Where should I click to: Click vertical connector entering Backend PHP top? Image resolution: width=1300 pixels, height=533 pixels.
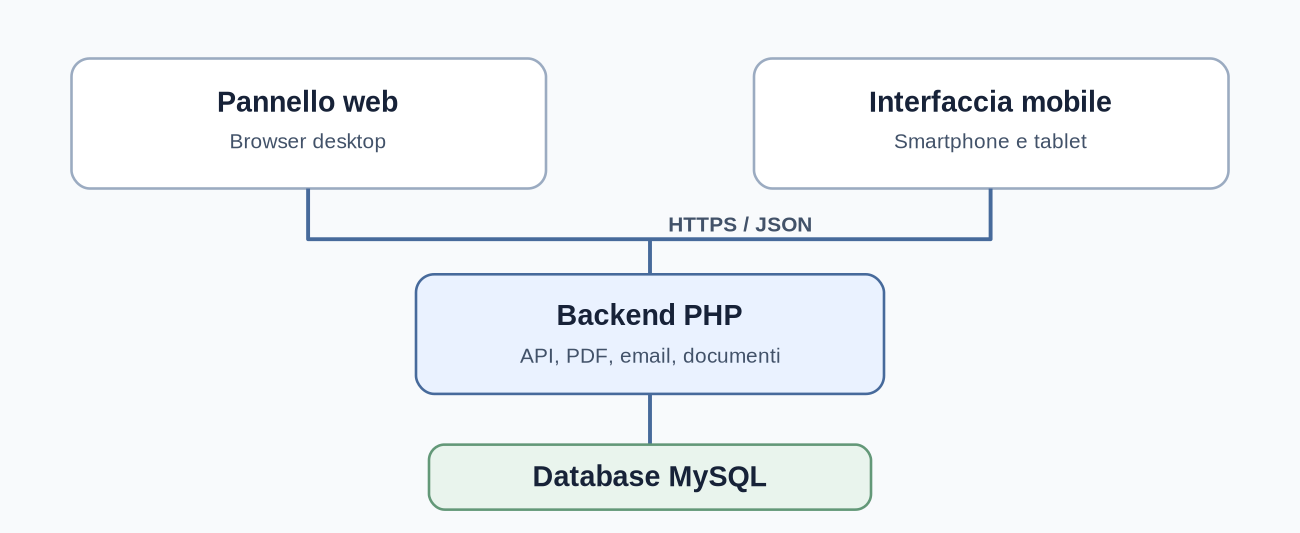tap(650, 256)
